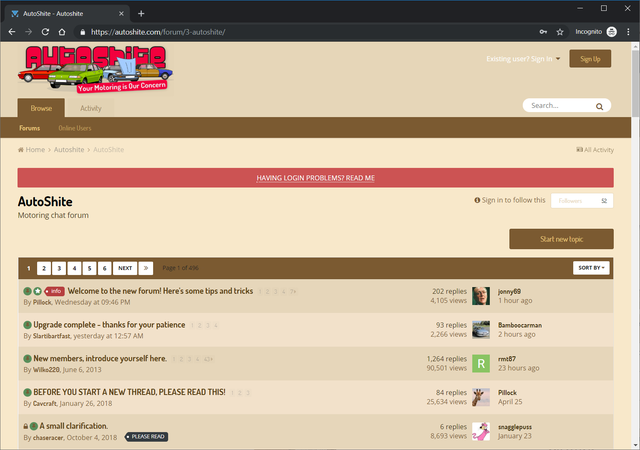Click the PLEASE READ tag
Viewport: 640px width, 450px height.
[147, 437]
